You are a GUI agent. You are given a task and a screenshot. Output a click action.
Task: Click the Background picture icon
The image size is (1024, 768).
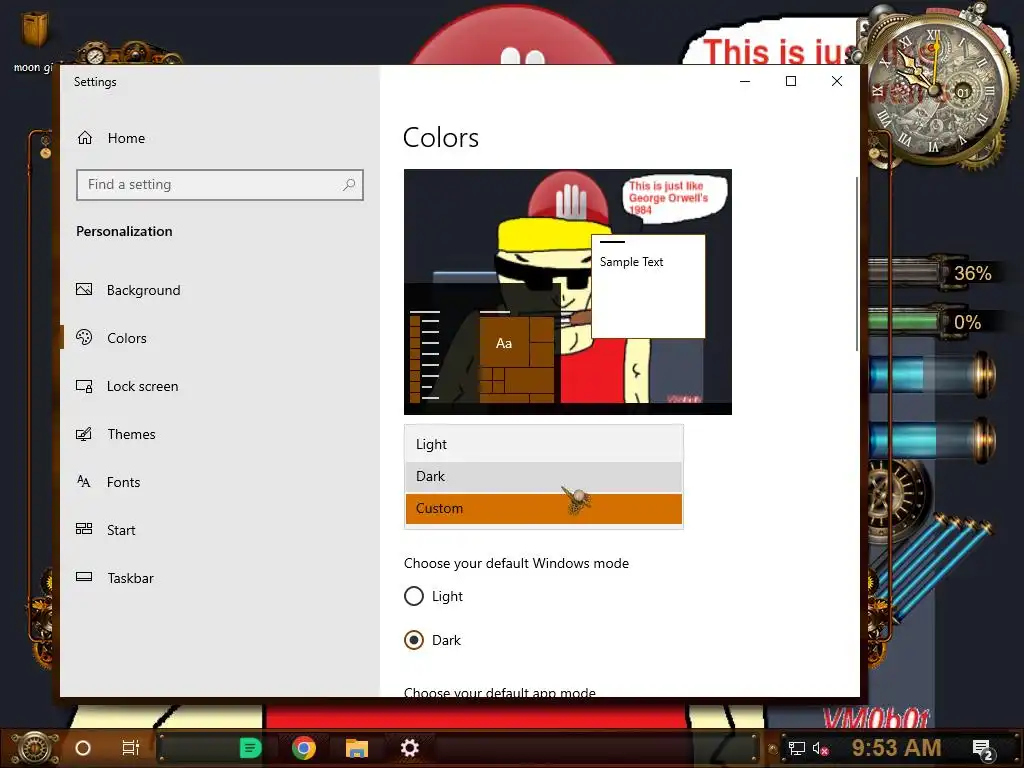point(84,289)
